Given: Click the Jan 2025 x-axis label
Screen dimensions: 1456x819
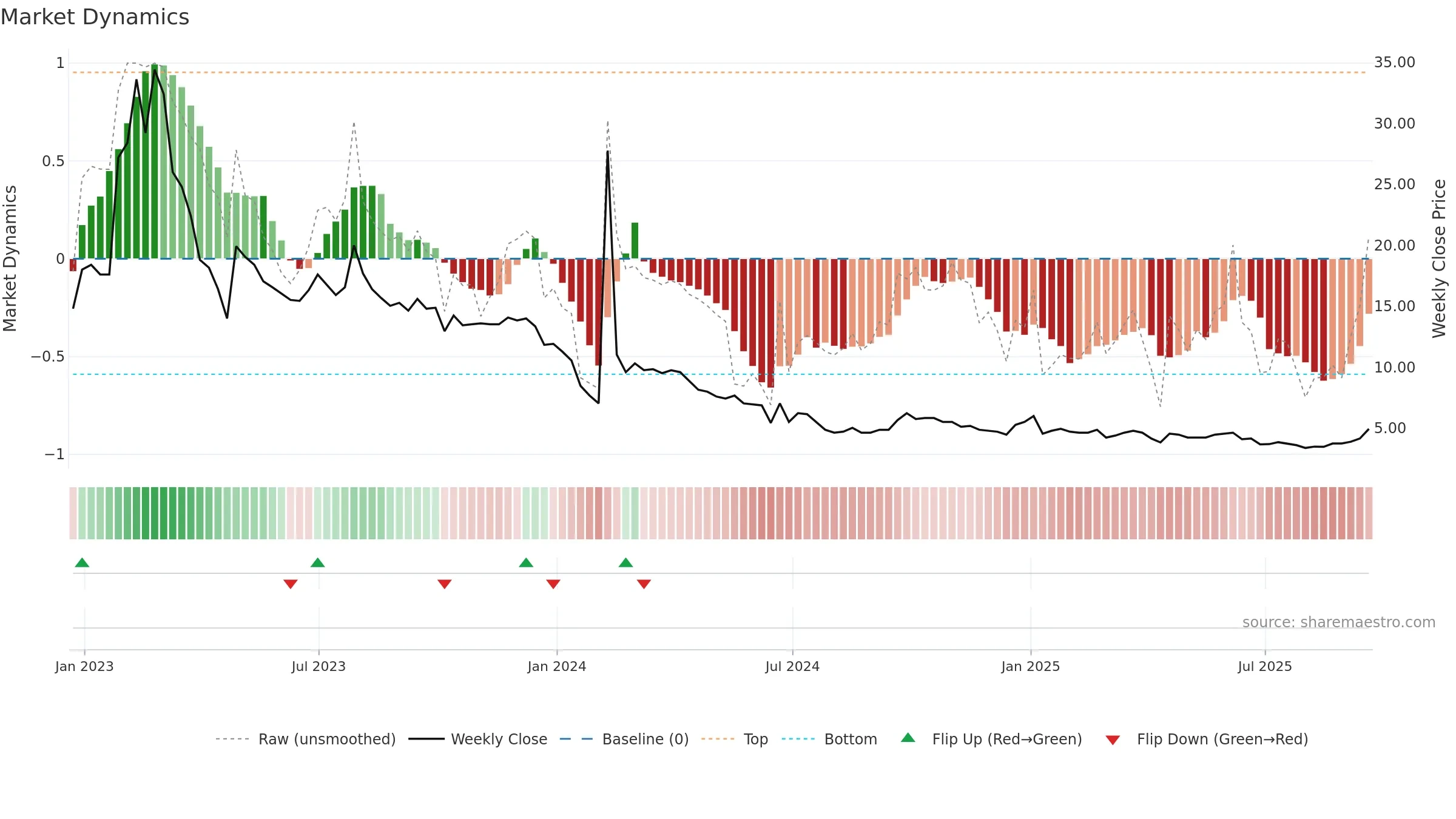Looking at the screenshot, I should 1031,666.
